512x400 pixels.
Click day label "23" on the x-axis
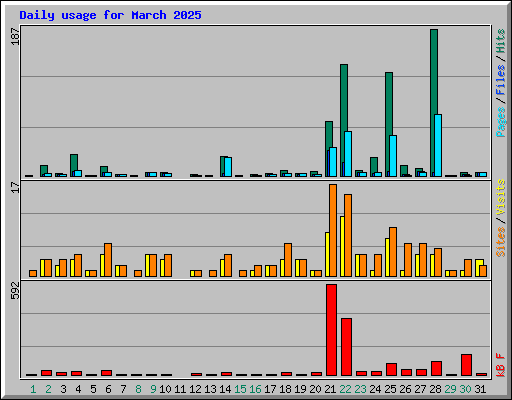360,389
